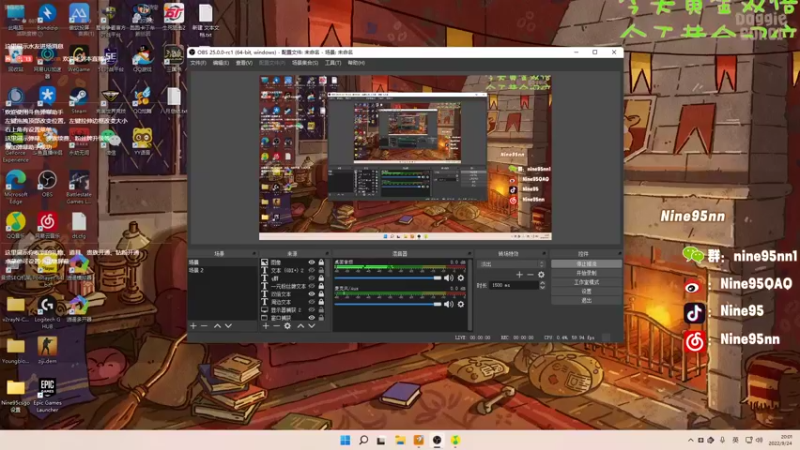Click the streaming button in 控件 panel
800x450 pixels.
(586, 264)
